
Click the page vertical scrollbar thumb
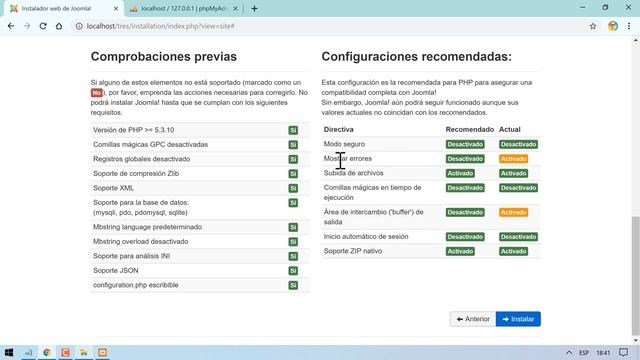(636, 276)
